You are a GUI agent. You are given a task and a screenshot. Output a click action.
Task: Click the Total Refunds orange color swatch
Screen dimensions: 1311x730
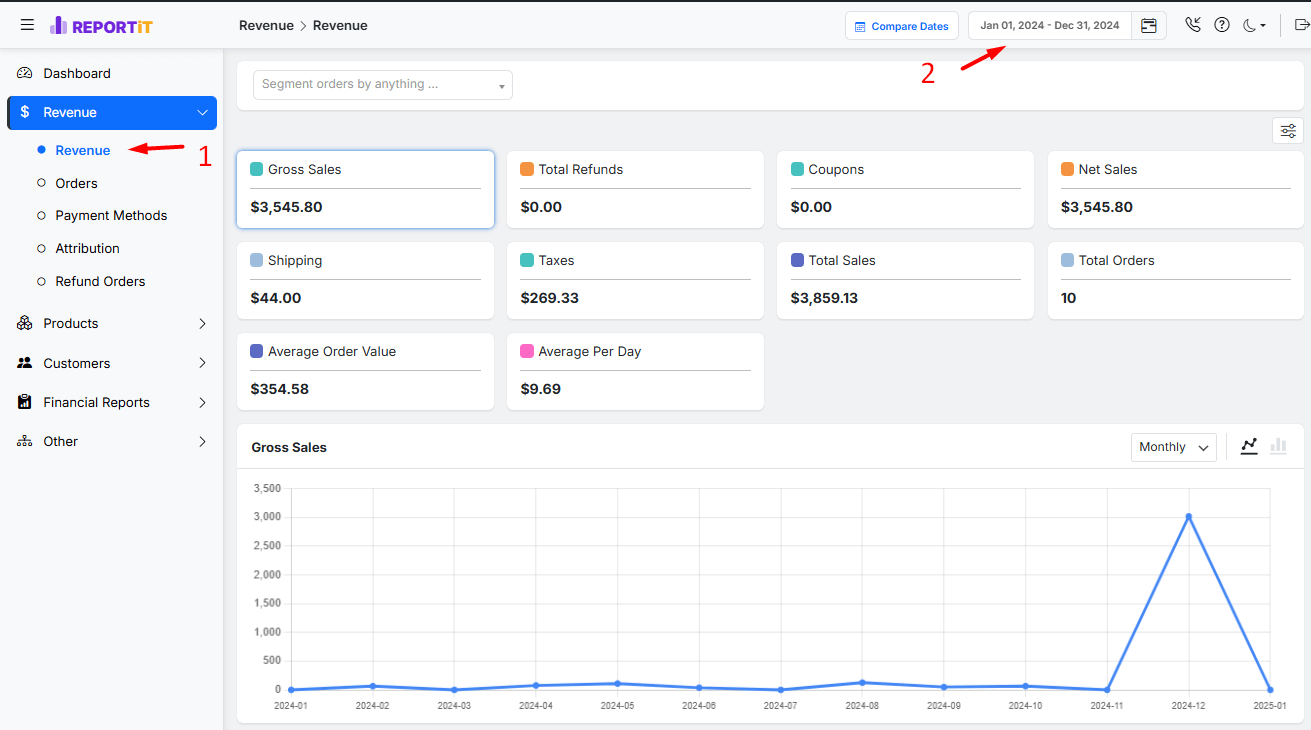pyautogui.click(x=527, y=170)
